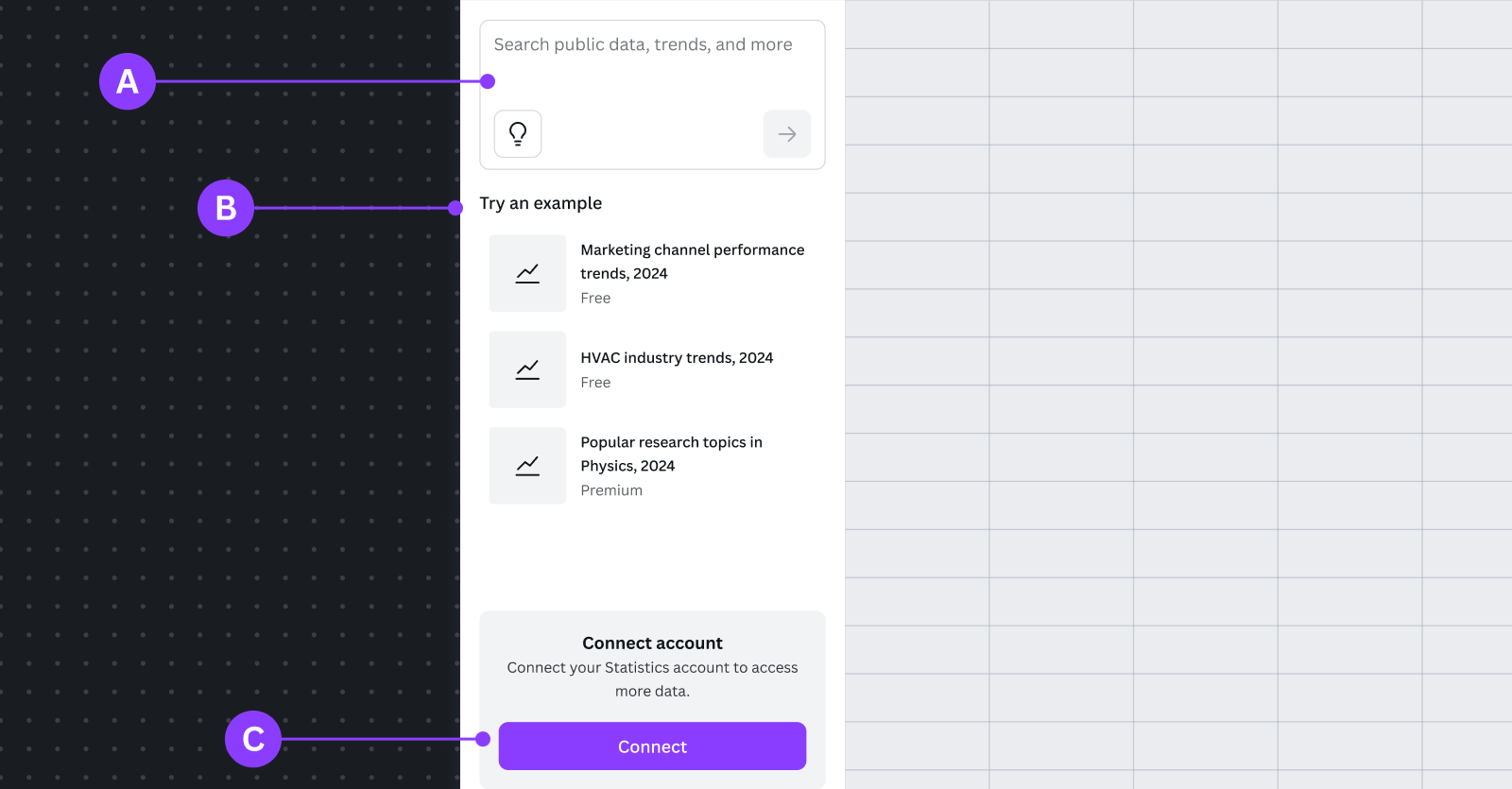Image resolution: width=1512 pixels, height=789 pixels.
Task: Click the lightbulb suggestions icon
Action: [x=518, y=134]
